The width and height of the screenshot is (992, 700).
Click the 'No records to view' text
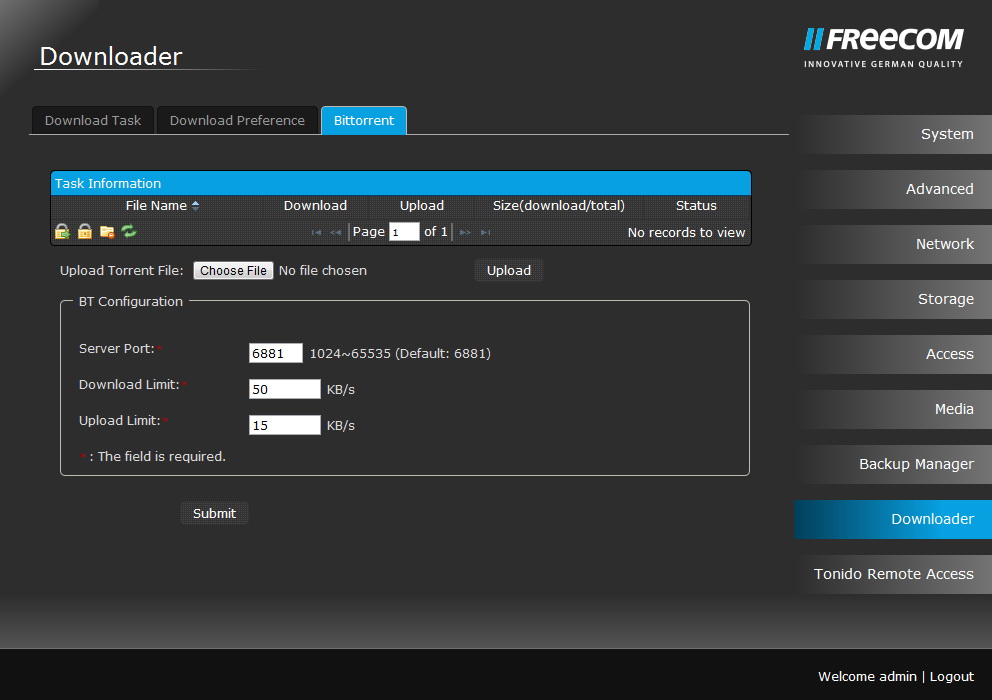tap(686, 232)
